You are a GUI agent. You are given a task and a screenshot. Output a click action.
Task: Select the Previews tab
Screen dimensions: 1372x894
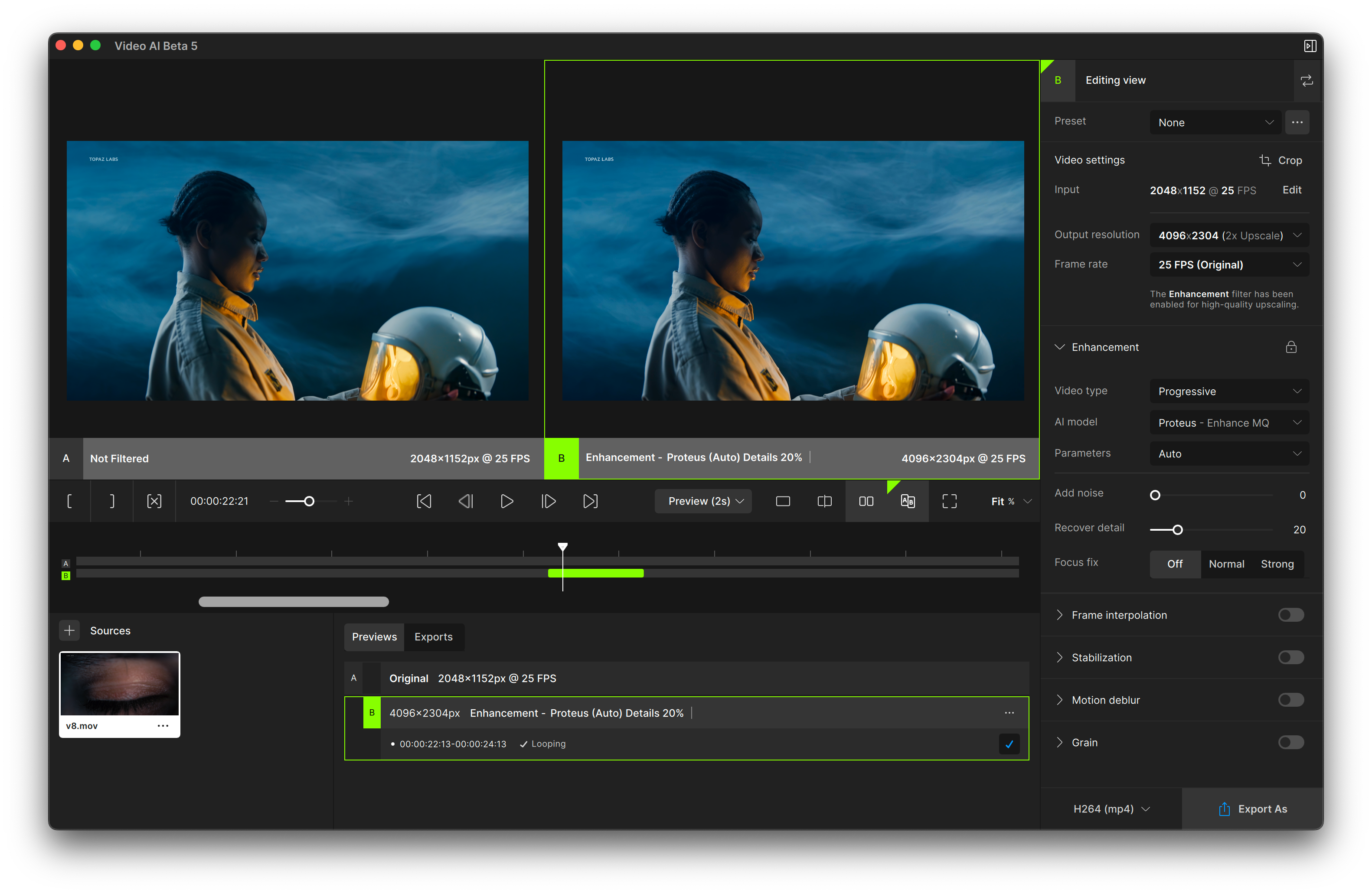374,637
